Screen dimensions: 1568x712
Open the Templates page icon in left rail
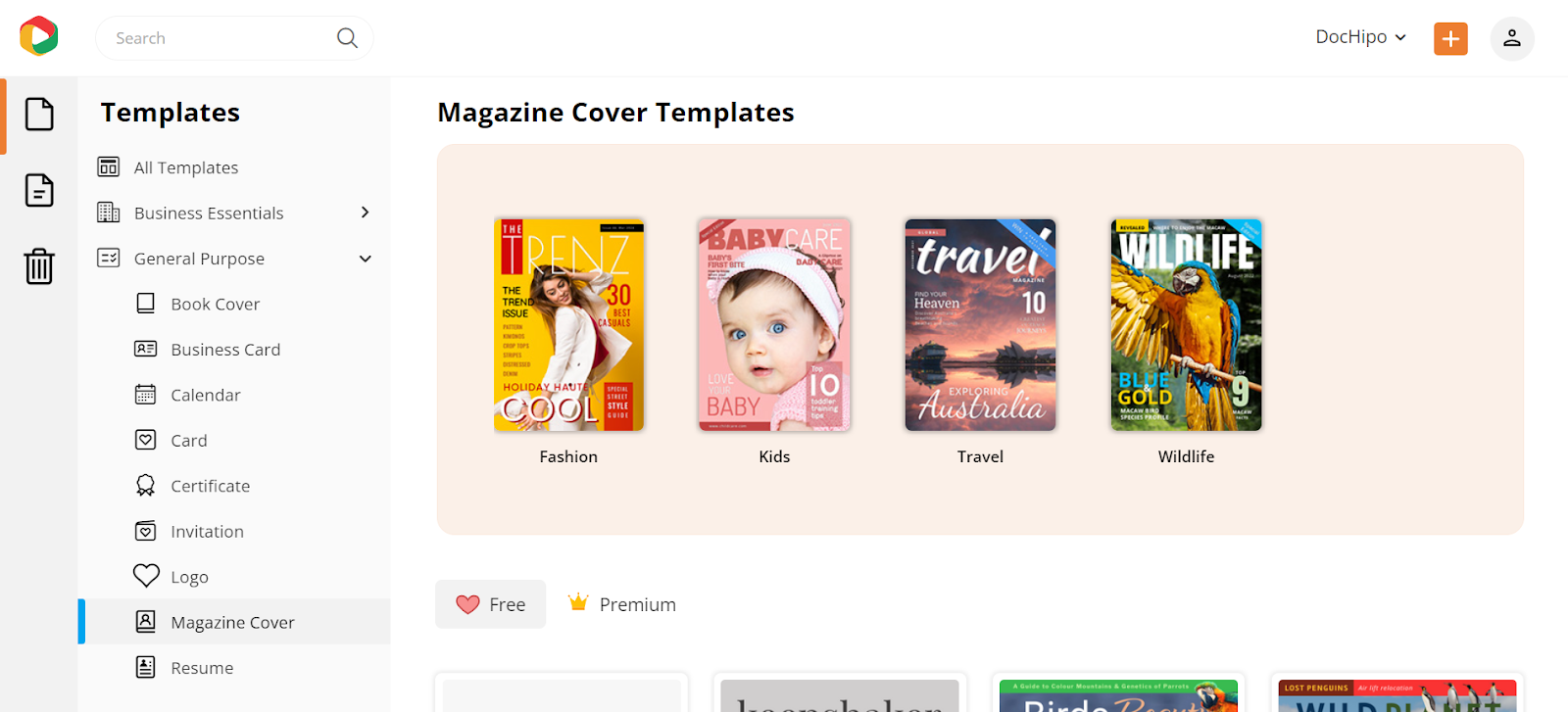(39, 115)
